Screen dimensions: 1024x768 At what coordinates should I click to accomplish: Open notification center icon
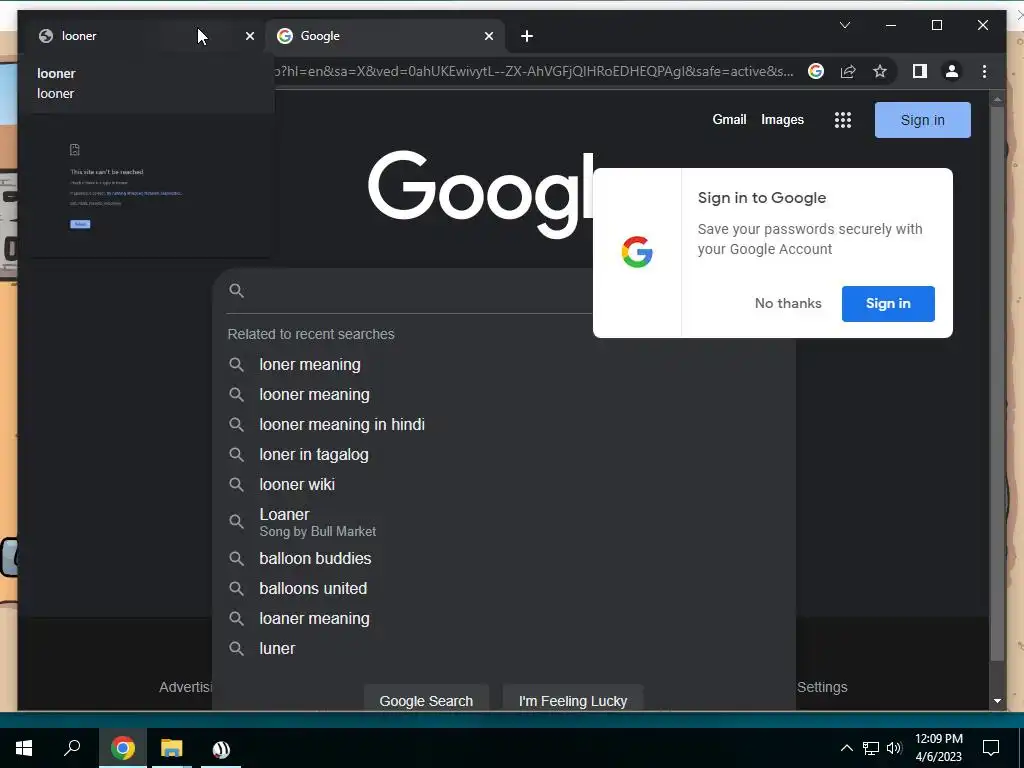[991, 748]
